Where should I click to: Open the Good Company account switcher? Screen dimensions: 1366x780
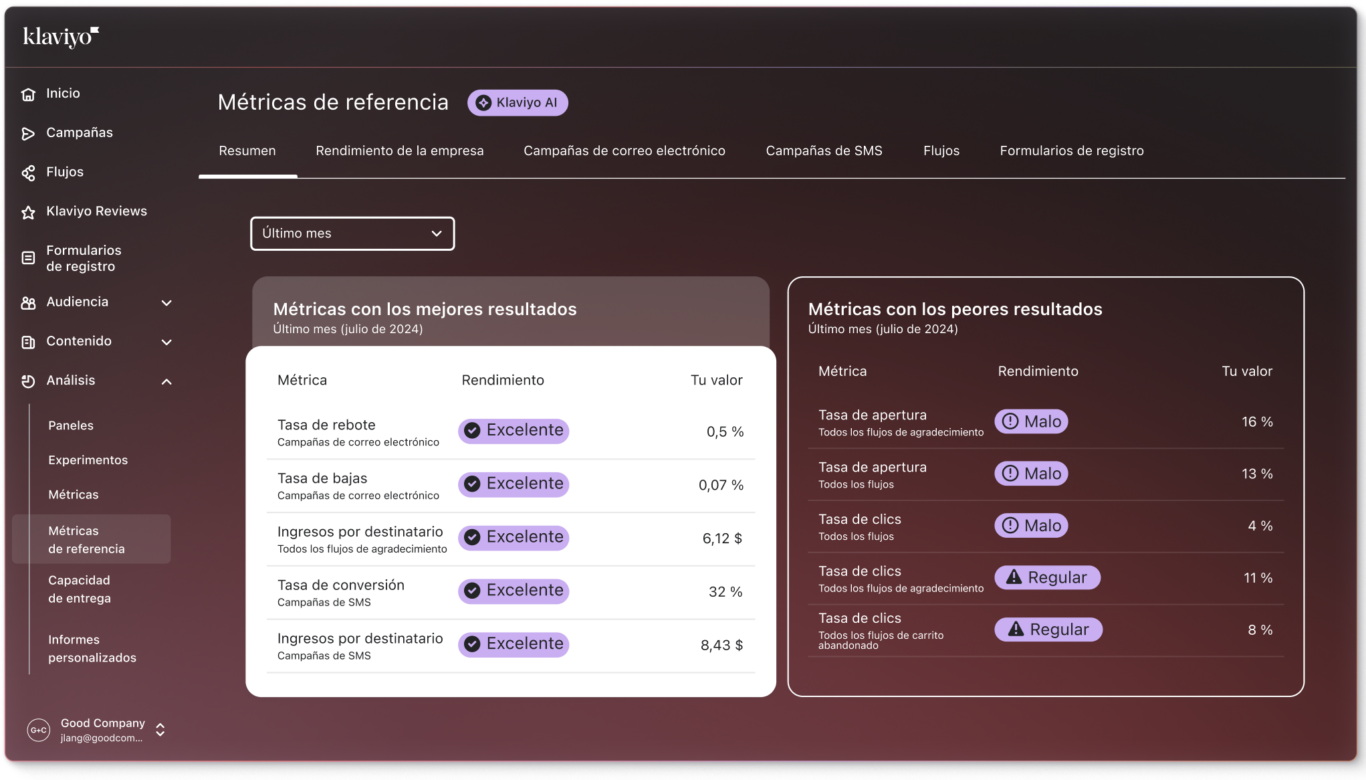(159, 730)
